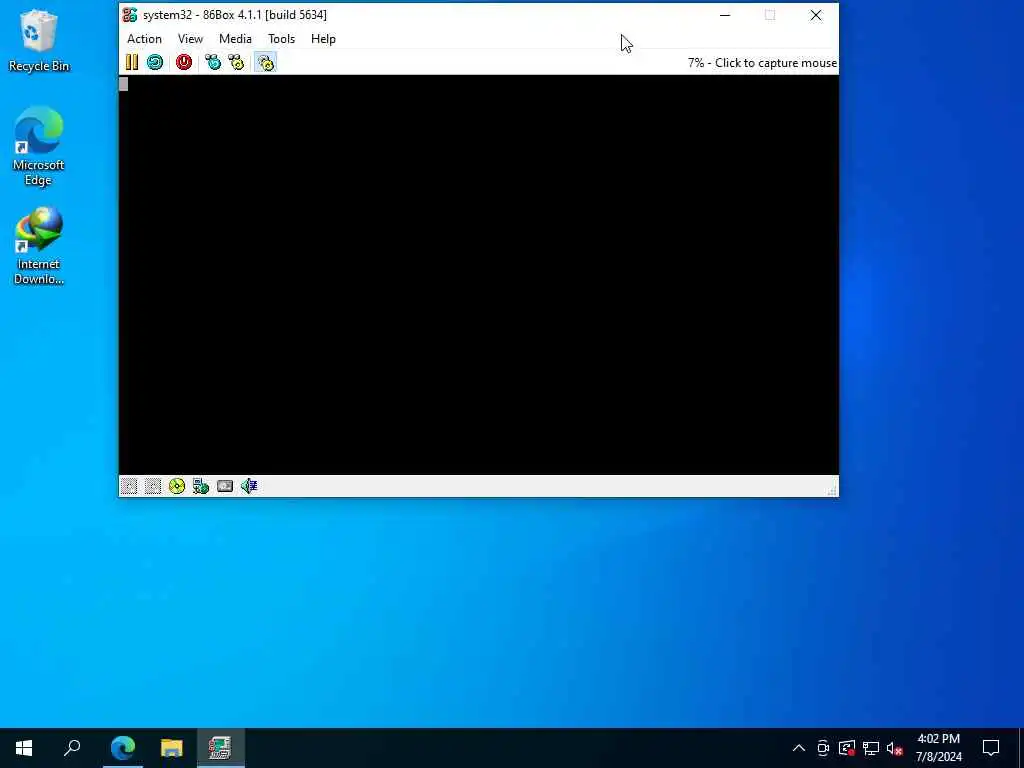Viewport: 1024px width, 768px height.
Task: Open the Media menu
Action: click(235, 39)
